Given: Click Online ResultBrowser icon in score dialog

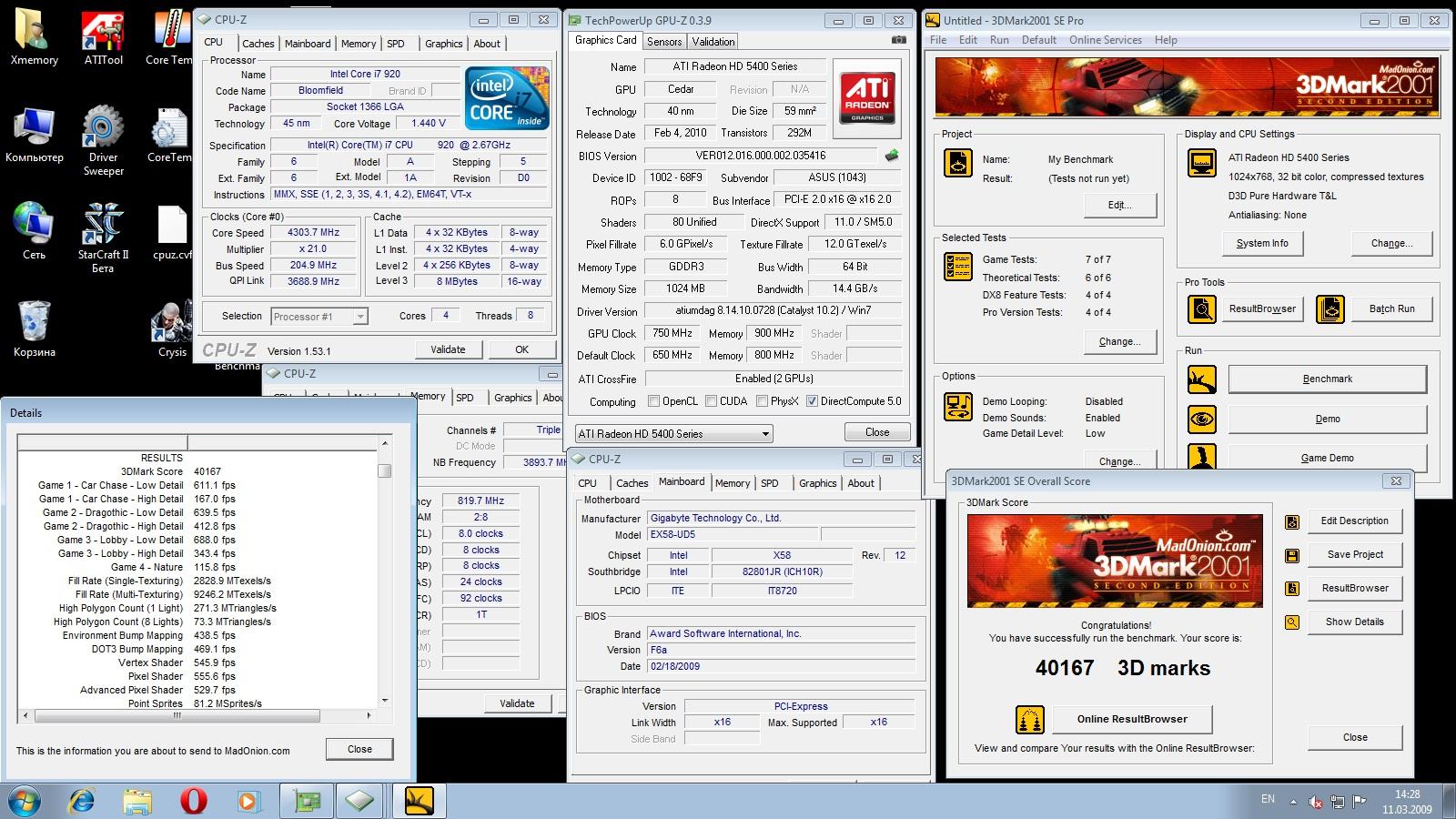Looking at the screenshot, I should (x=1029, y=720).
